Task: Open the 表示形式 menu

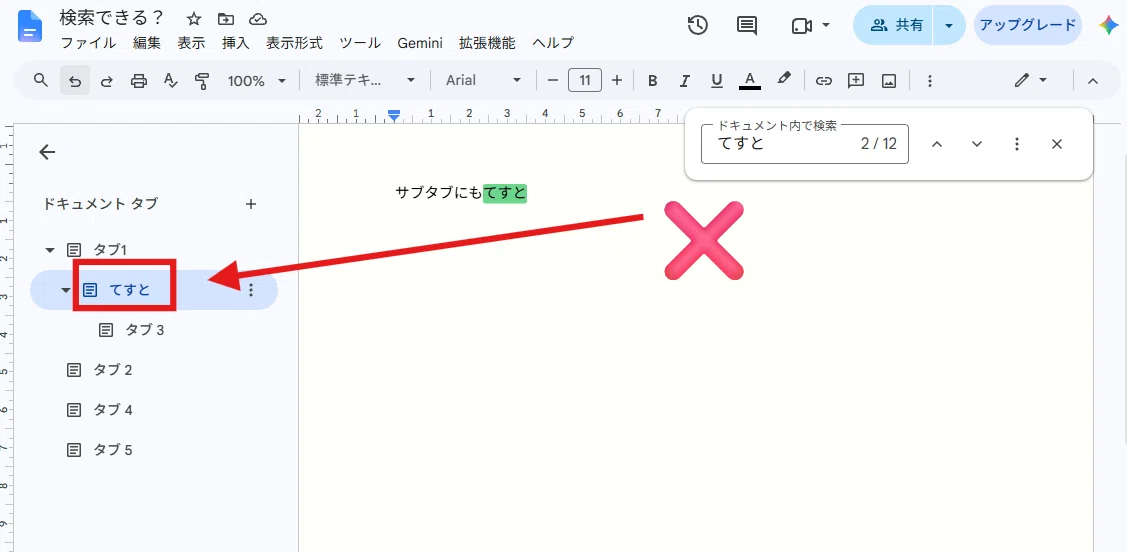Action: (x=295, y=42)
